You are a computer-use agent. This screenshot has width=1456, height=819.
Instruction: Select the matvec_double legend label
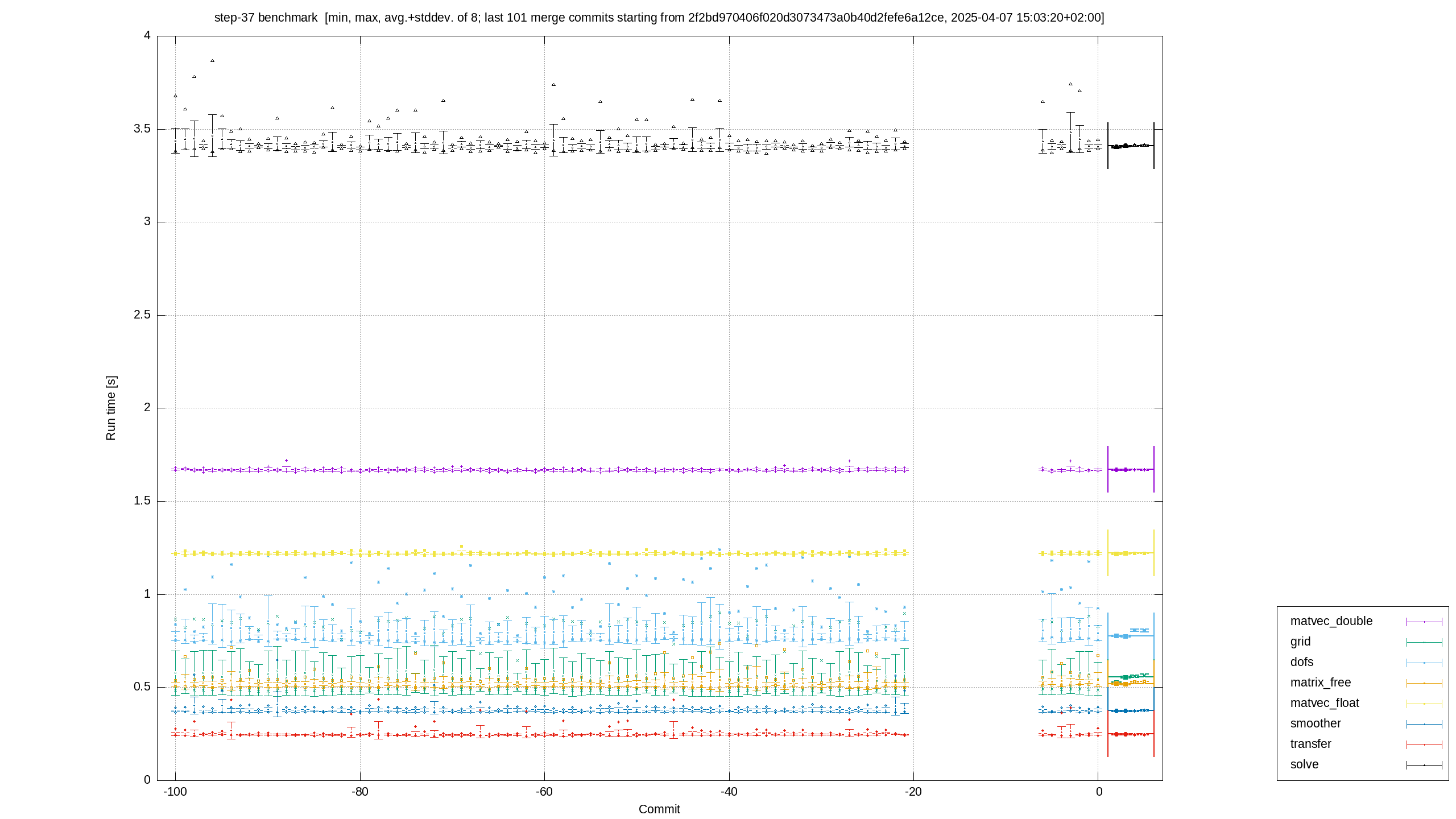pos(1331,621)
